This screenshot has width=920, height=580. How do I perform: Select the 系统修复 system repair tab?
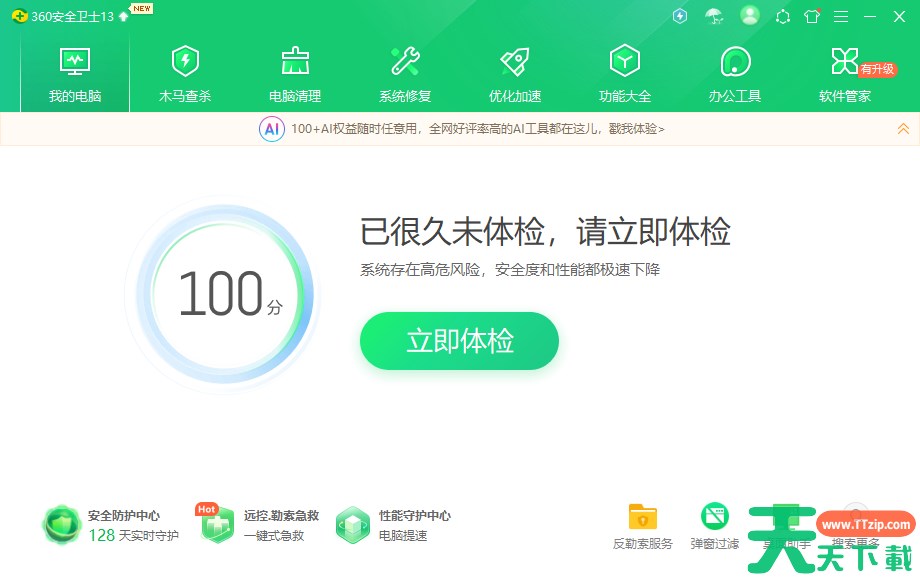(x=405, y=75)
